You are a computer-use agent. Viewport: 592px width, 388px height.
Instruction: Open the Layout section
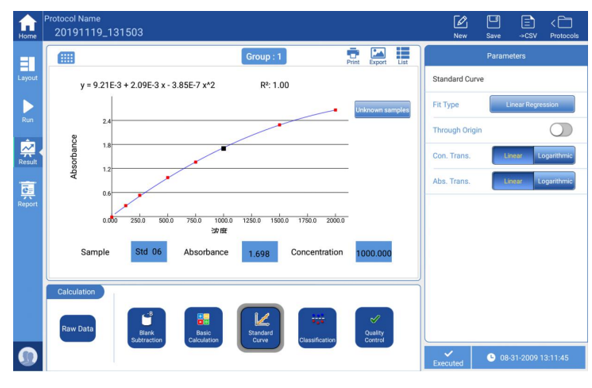click(28, 68)
